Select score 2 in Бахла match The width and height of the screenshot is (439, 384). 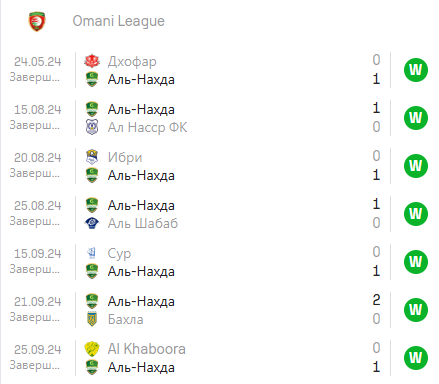[x=376, y=300]
